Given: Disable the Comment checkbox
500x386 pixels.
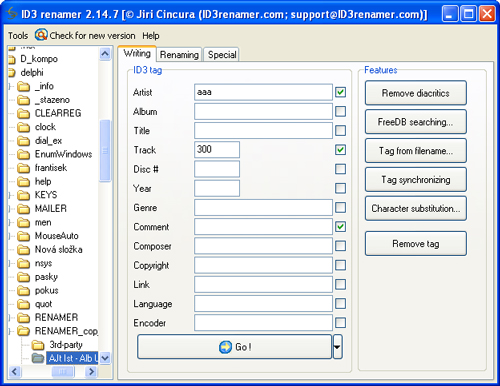Looking at the screenshot, I should [x=340, y=227].
